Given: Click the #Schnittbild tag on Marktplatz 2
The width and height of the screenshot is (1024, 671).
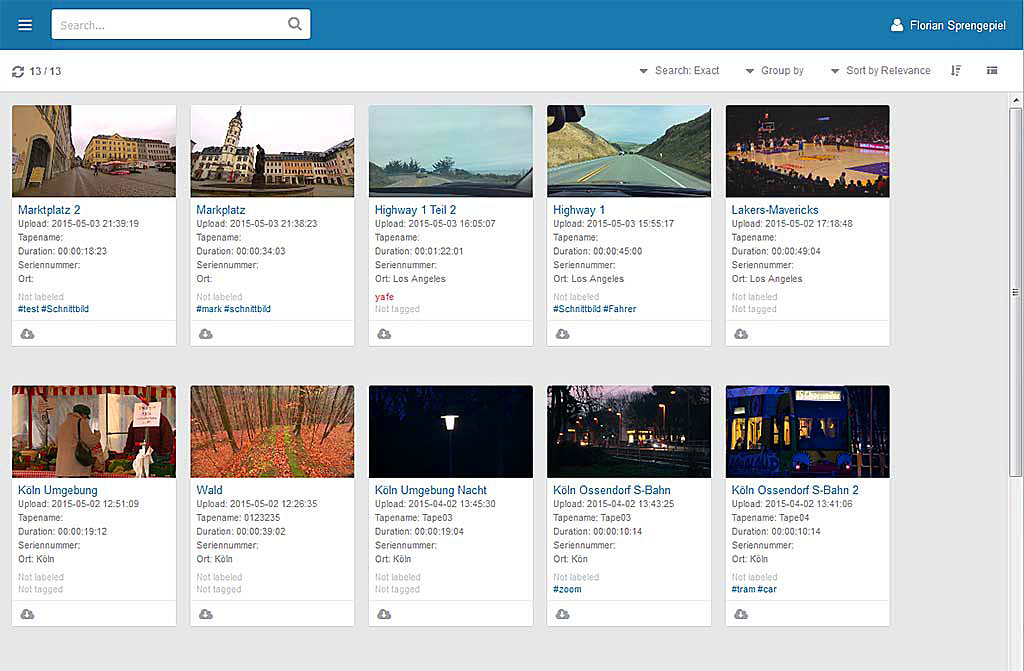Looking at the screenshot, I should coord(65,309).
